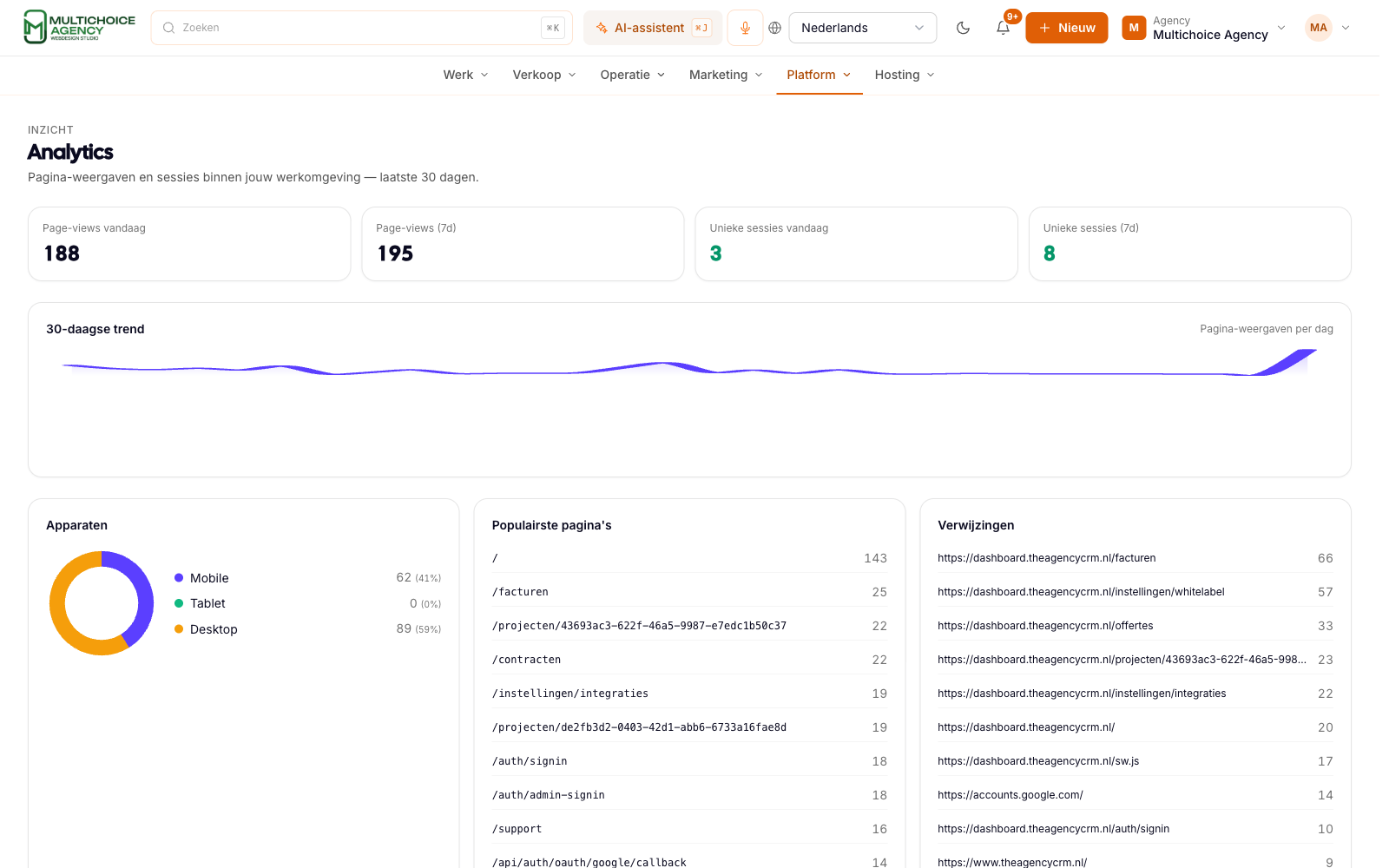The width and height of the screenshot is (1389, 868).
Task: Click the purple Mobile legend dot
Action: (x=179, y=578)
